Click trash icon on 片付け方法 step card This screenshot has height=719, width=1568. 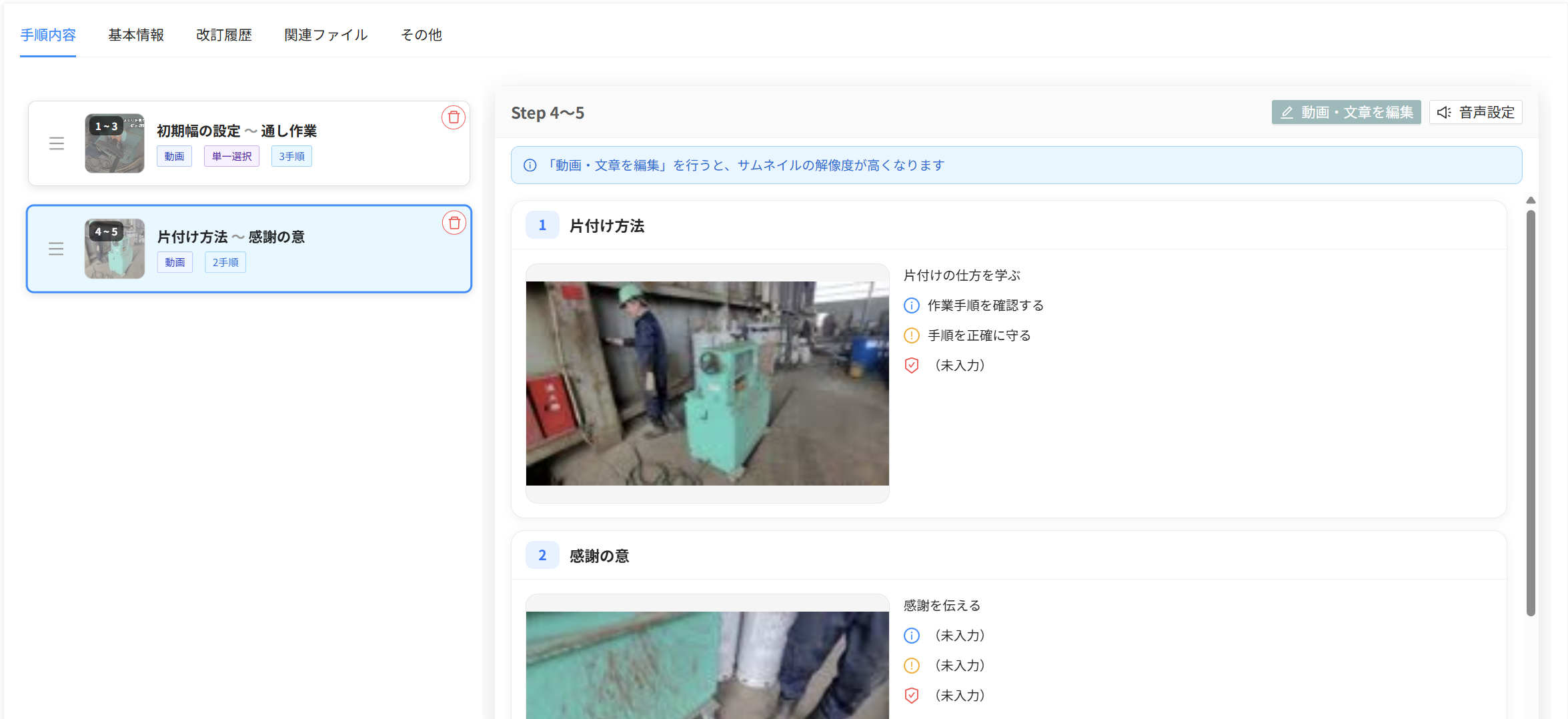[x=454, y=223]
